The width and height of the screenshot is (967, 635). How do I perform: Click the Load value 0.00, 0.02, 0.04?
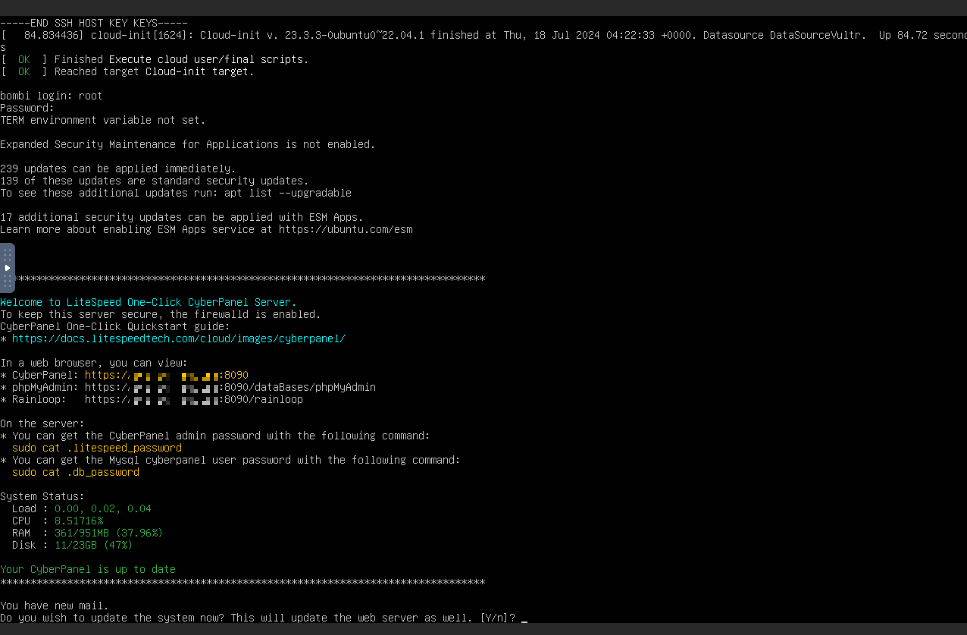[x=103, y=509]
